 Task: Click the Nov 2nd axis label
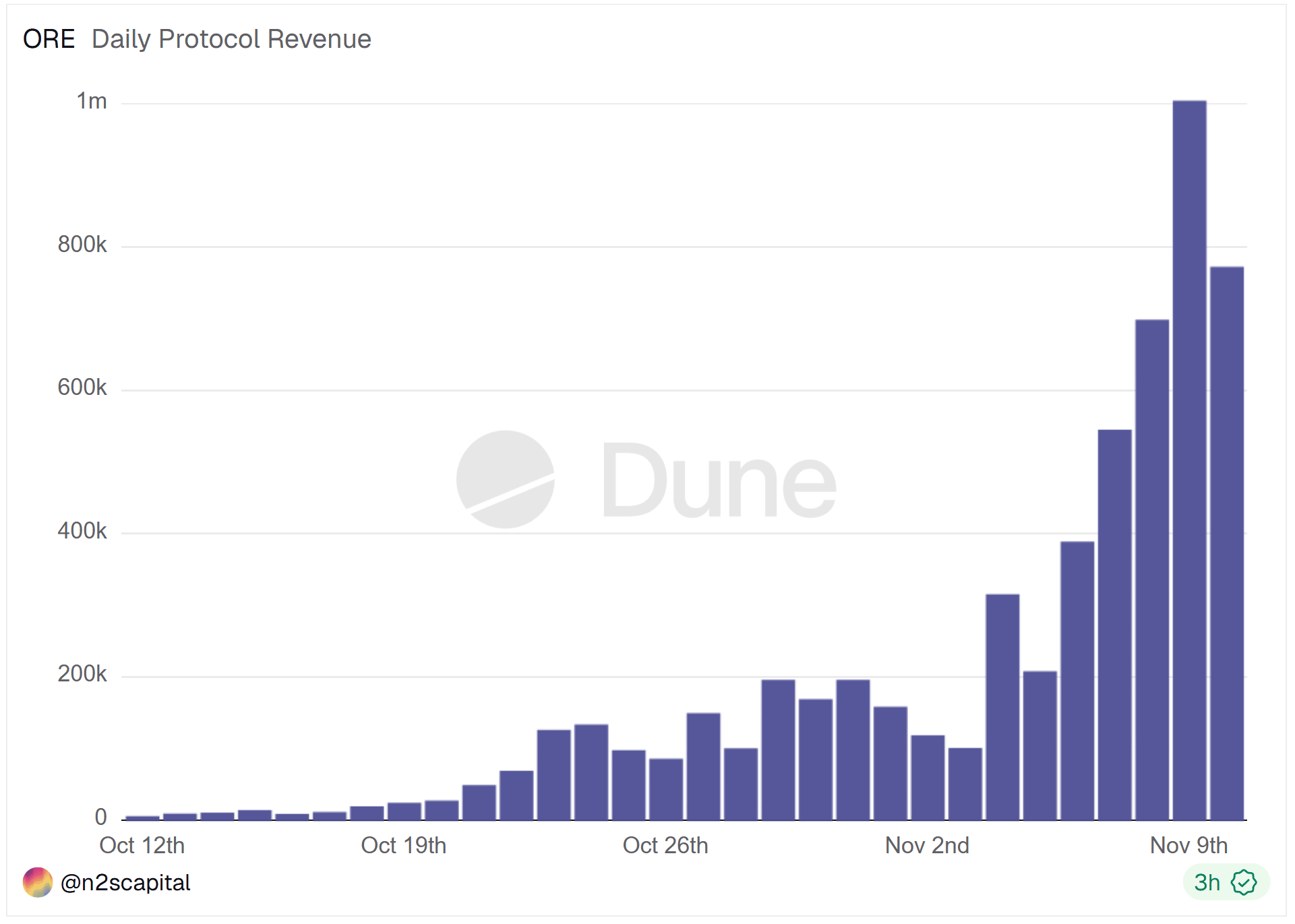pos(926,845)
